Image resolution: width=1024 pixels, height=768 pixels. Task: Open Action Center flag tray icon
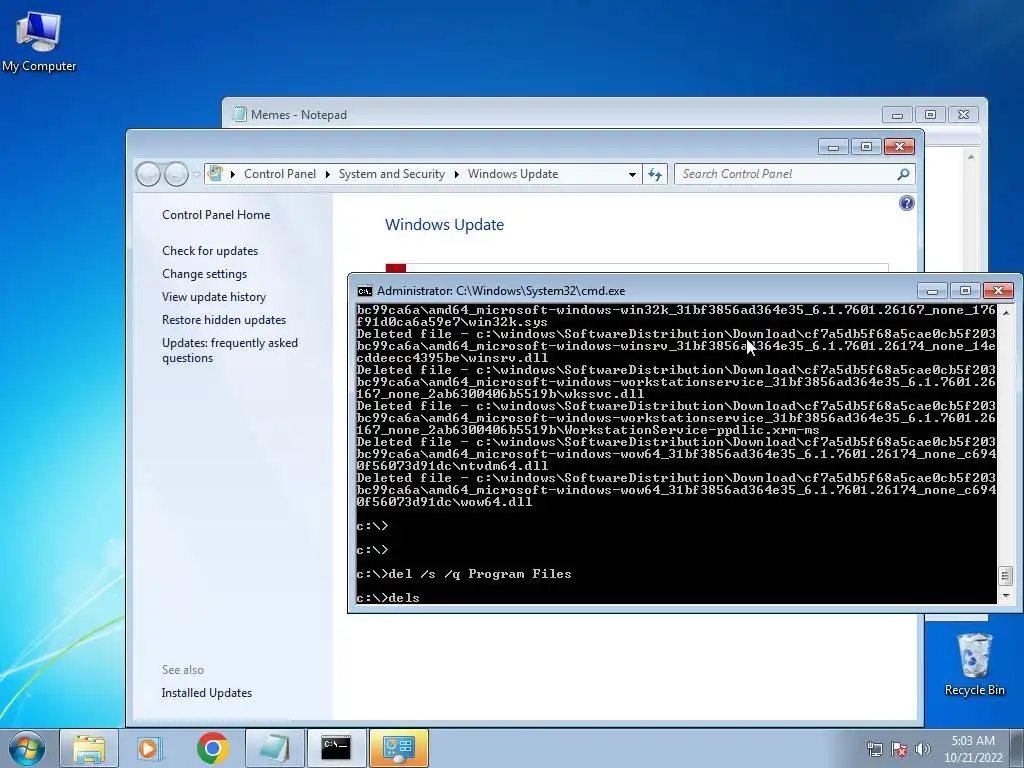click(x=899, y=749)
